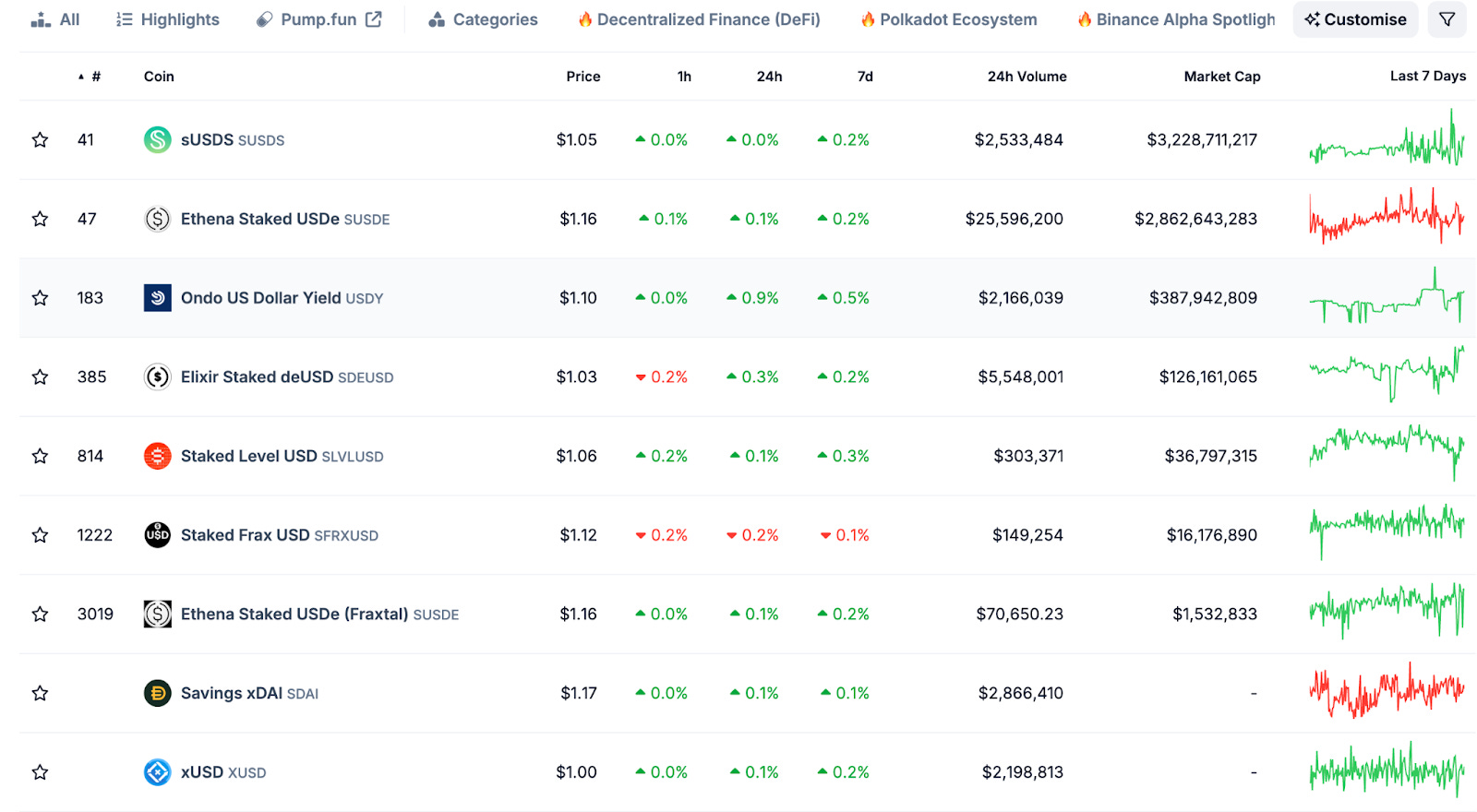1477x812 pixels.
Task: Toggle star for Staked Frax USD
Action: (x=40, y=535)
